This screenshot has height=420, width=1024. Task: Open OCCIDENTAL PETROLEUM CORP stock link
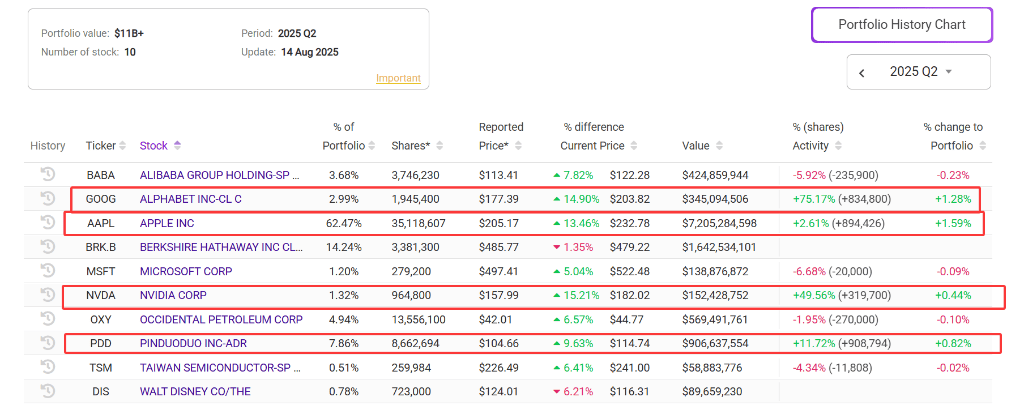(221, 319)
